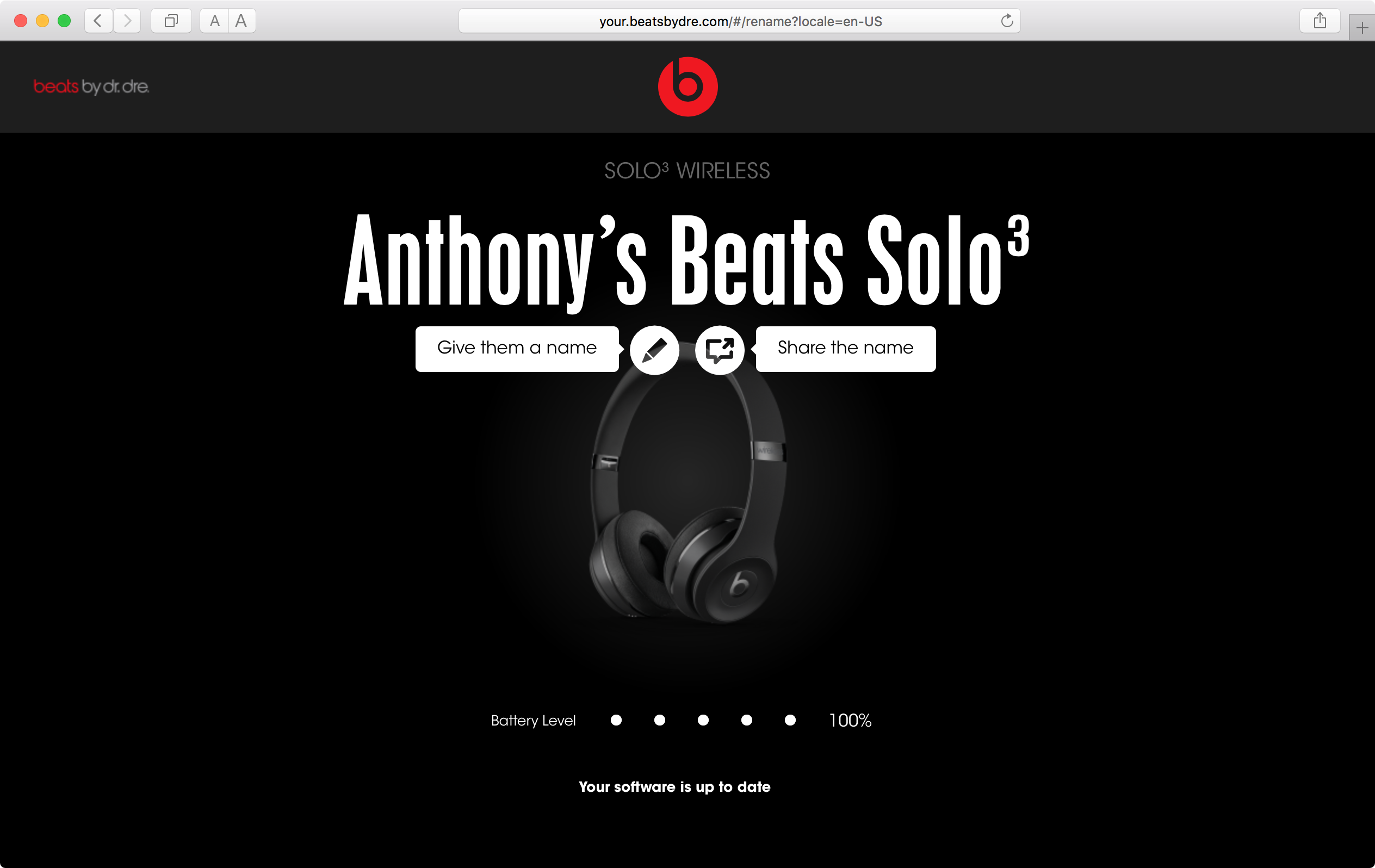Click 'Share the name' button
The width and height of the screenshot is (1375, 868).
[x=845, y=349]
